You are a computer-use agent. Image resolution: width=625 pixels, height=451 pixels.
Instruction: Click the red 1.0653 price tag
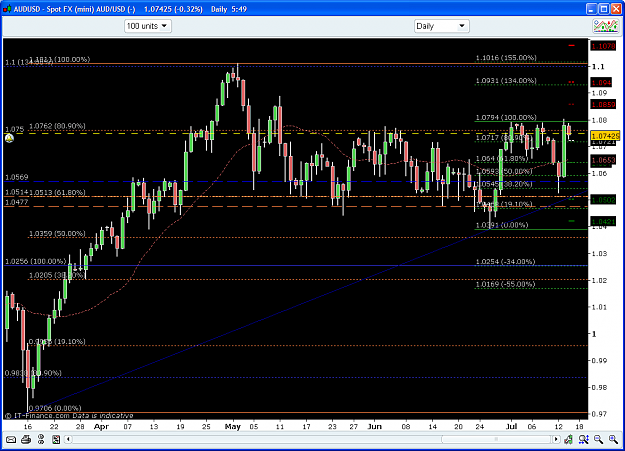click(x=603, y=160)
